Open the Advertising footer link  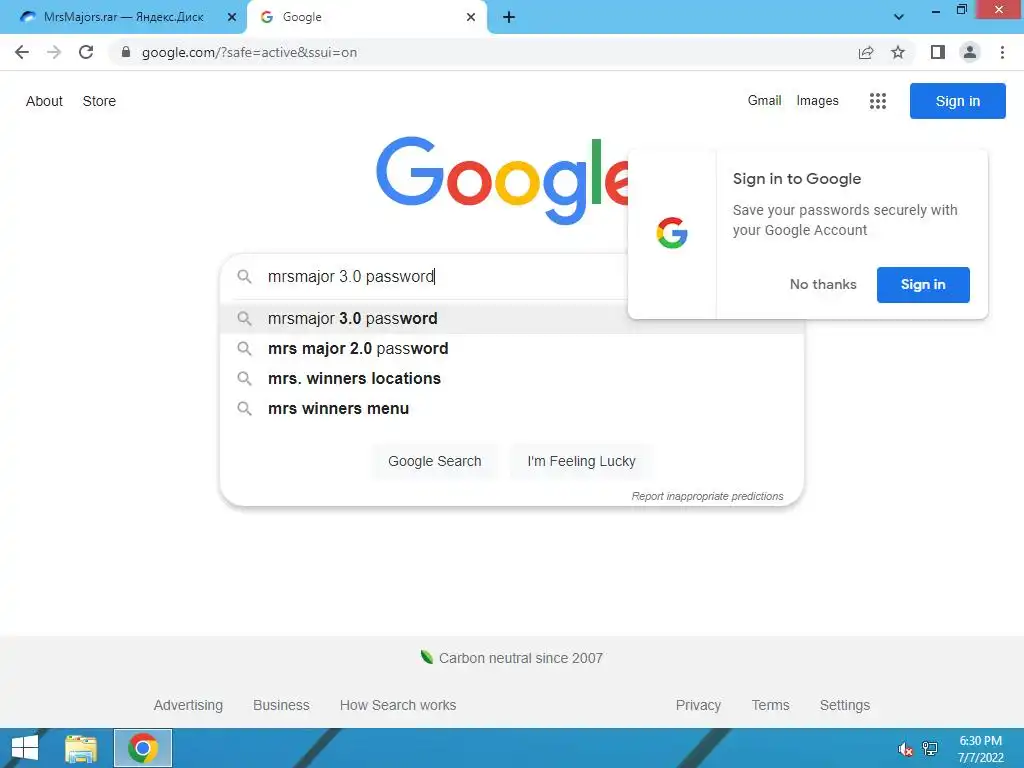coord(188,705)
